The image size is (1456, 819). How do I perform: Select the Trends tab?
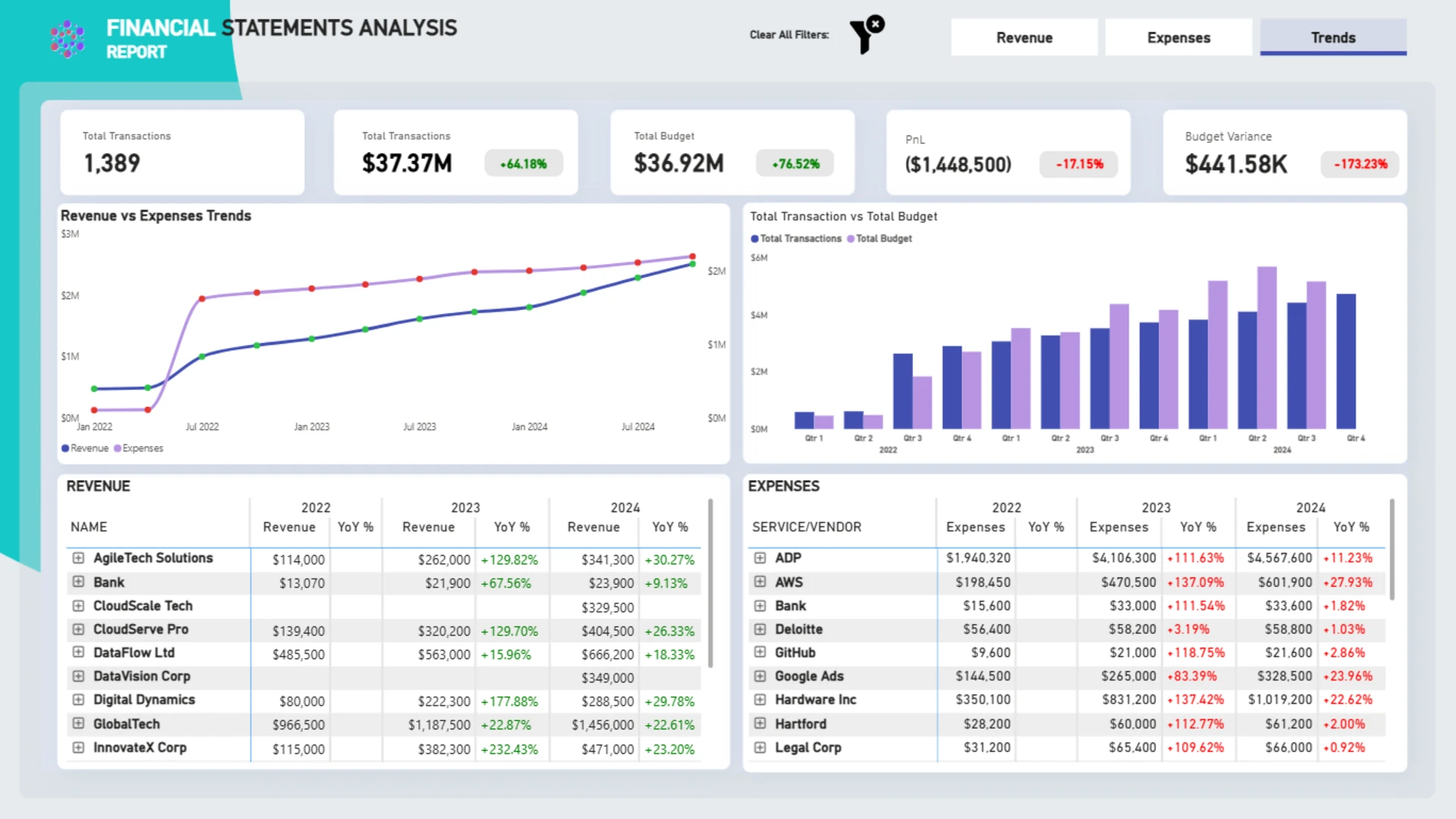point(1333,37)
